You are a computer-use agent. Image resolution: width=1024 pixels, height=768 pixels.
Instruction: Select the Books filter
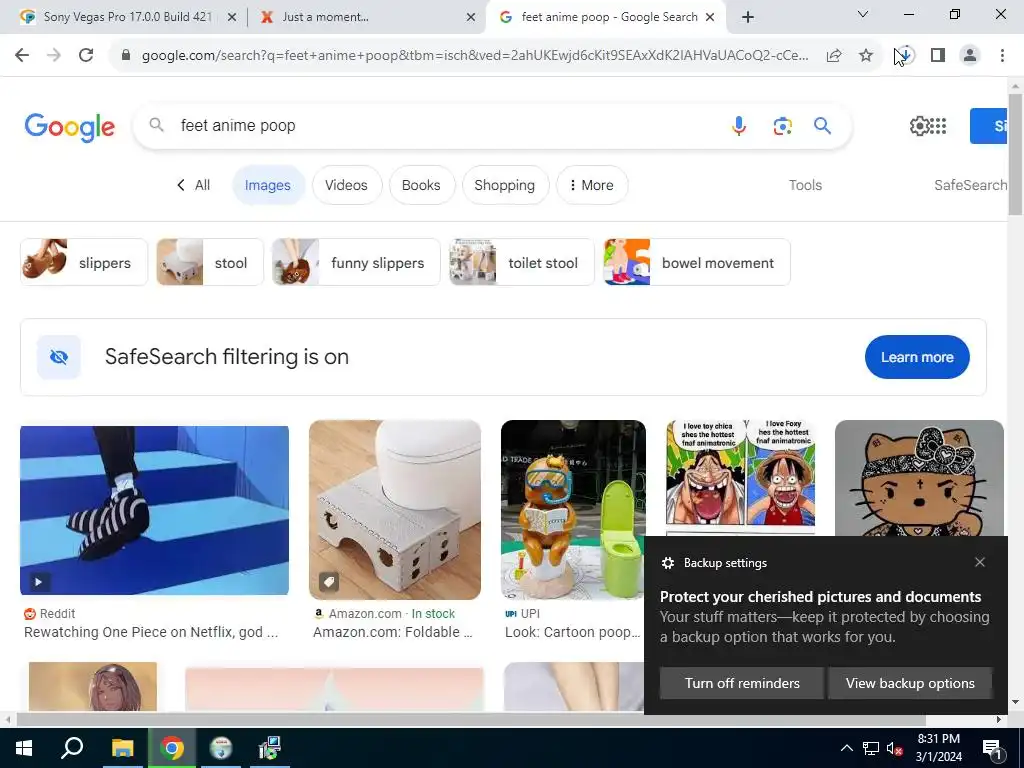tap(421, 185)
